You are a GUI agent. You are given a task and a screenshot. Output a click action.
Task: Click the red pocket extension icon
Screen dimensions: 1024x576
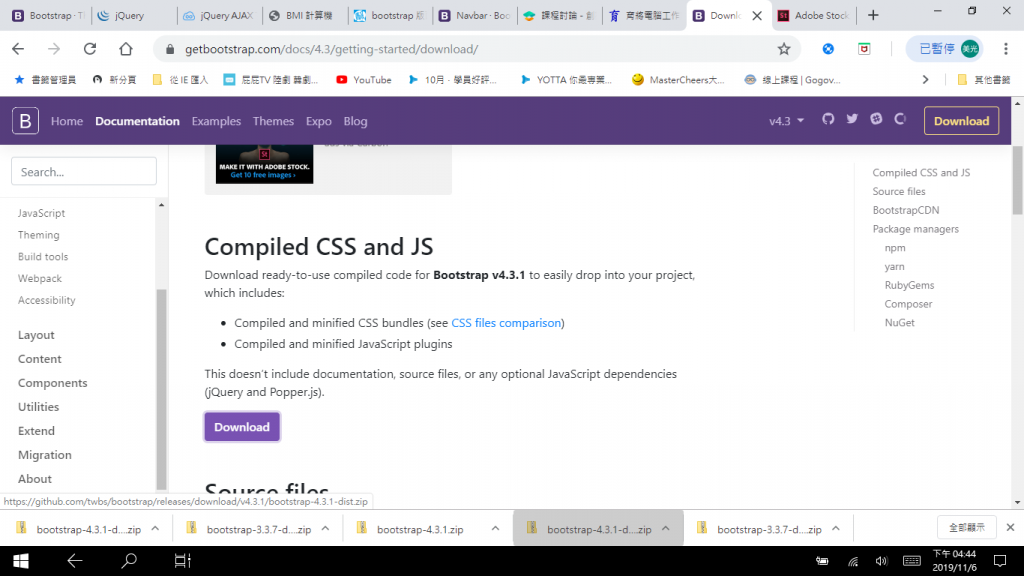click(864, 49)
